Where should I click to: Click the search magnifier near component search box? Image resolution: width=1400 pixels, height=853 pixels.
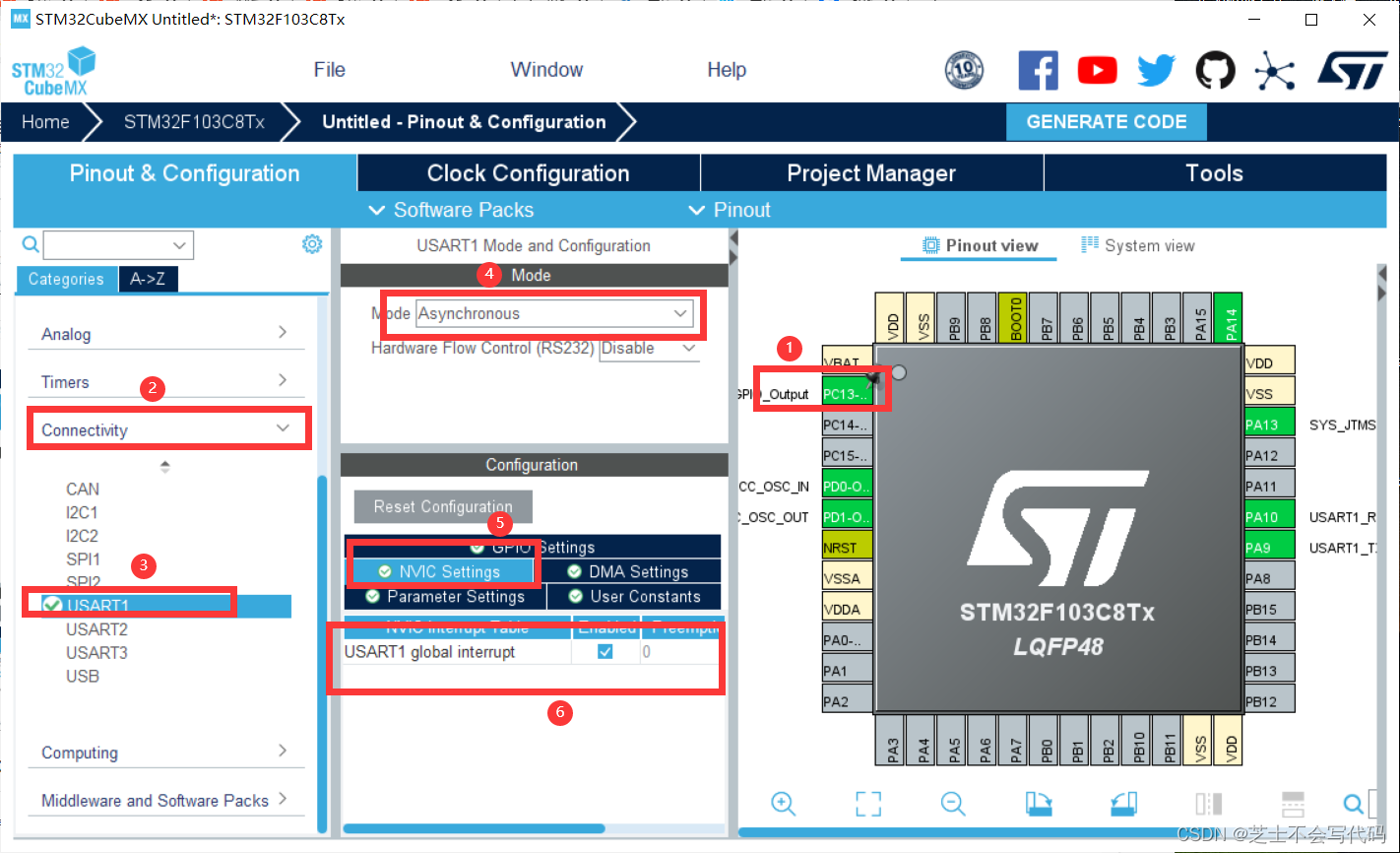click(30, 244)
